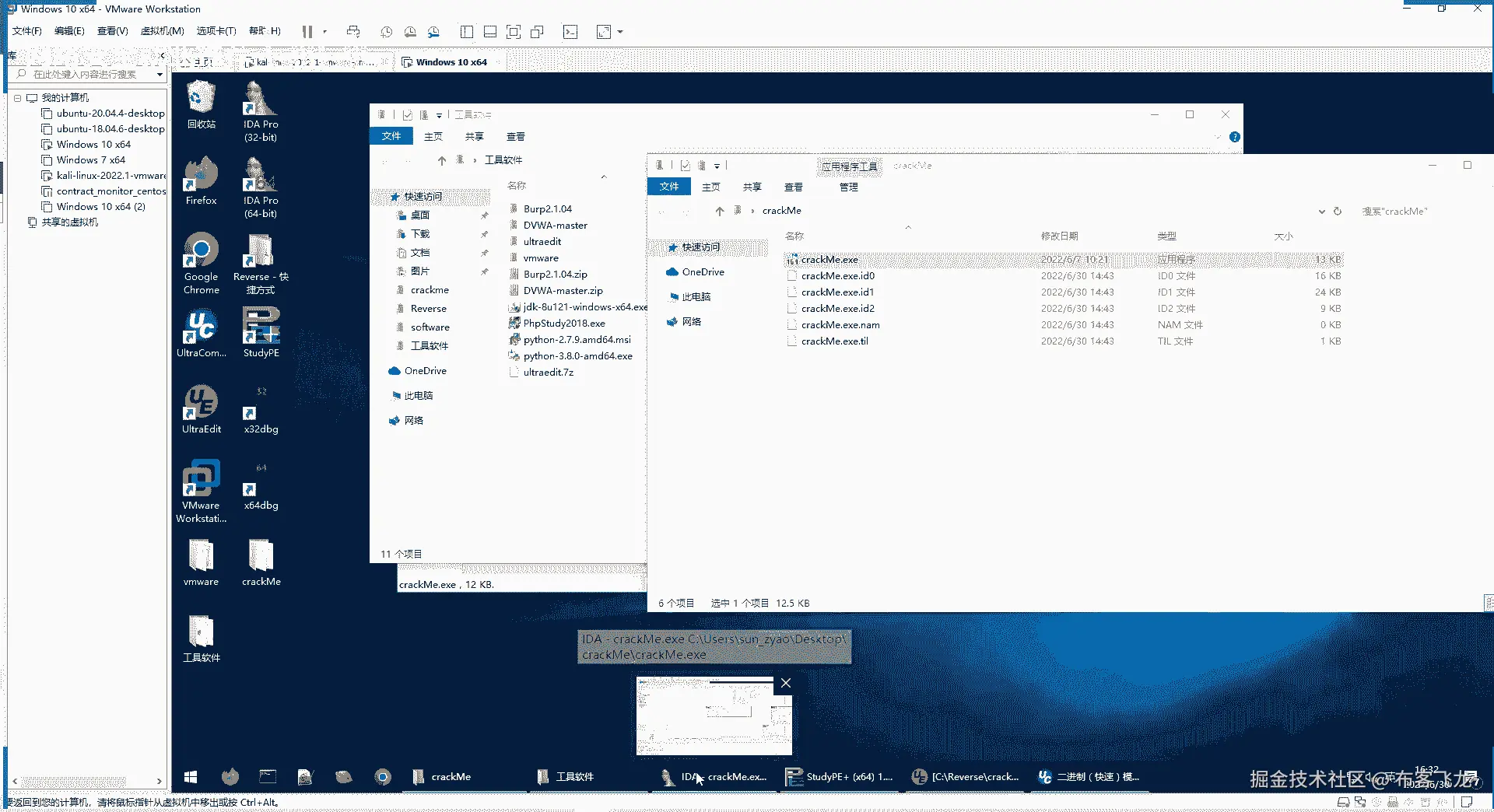The image size is (1494, 812).
Task: Go up one folder in crackMe window
Action: click(720, 211)
